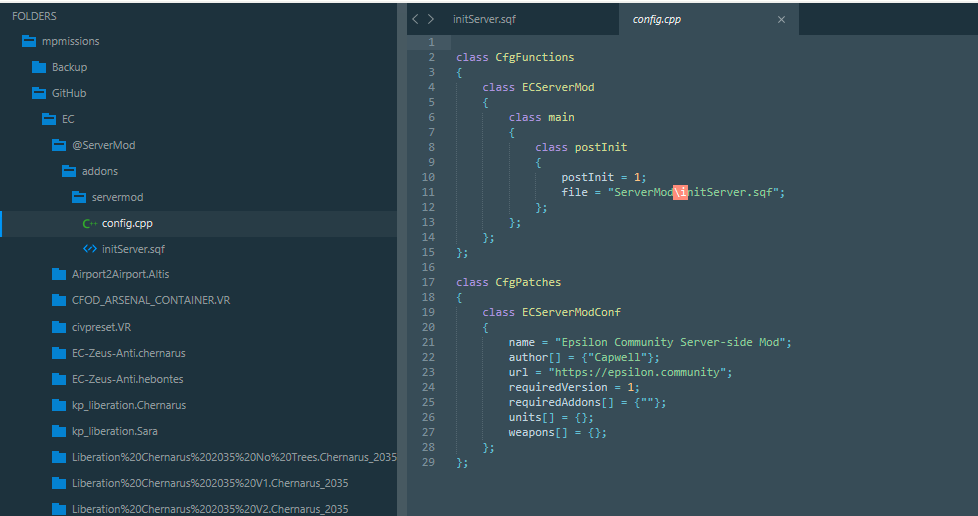Select the config.cpp tab

pyautogui.click(x=656, y=19)
